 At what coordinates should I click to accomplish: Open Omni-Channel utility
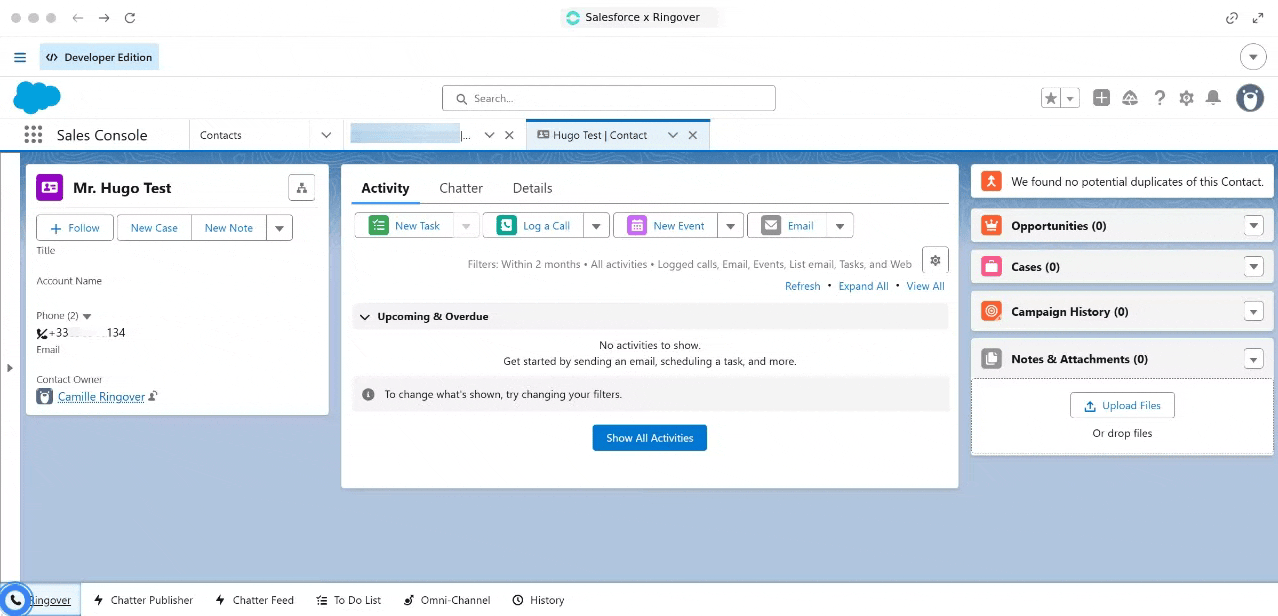[x=447, y=600]
